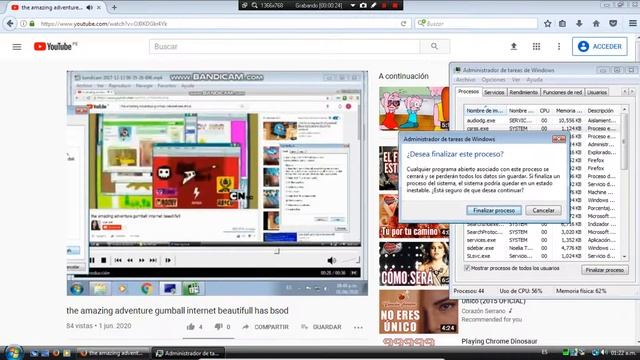Open the Windows Start orb
The image size is (640, 360).
13,352
